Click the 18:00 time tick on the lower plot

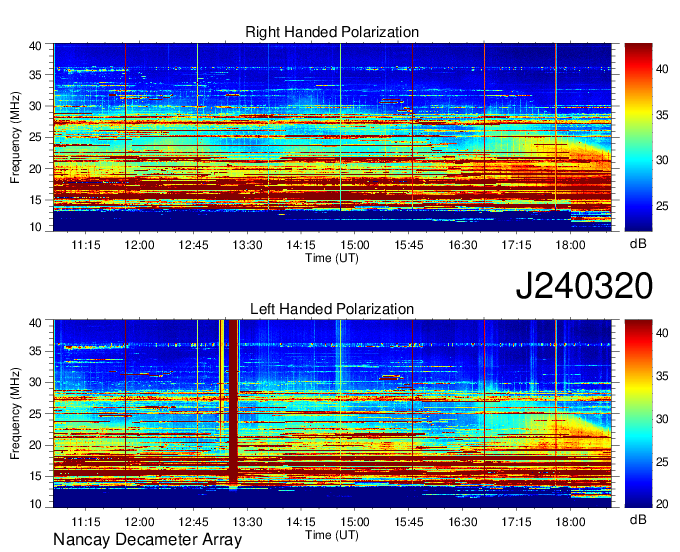570,522
